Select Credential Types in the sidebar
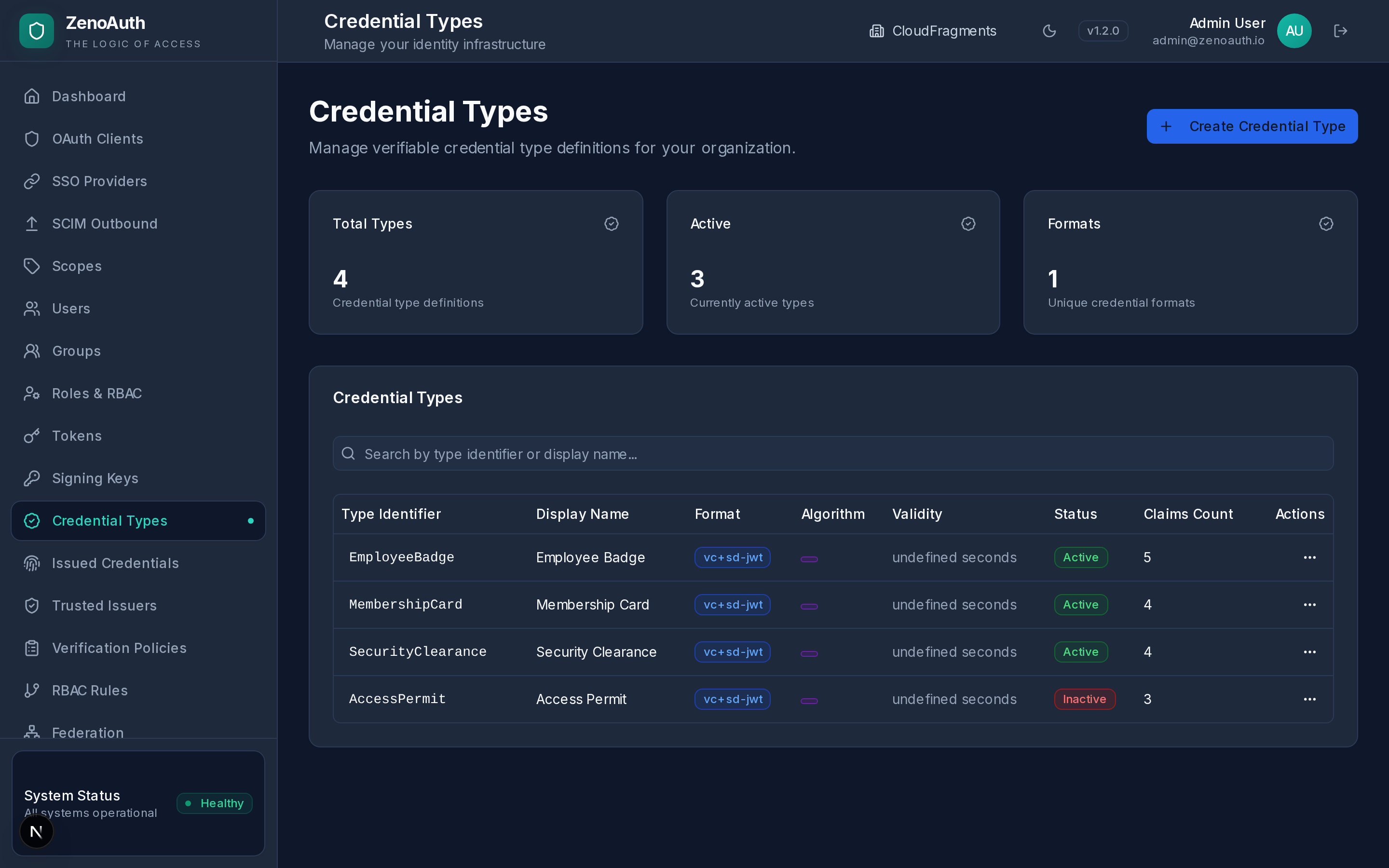 (110, 521)
